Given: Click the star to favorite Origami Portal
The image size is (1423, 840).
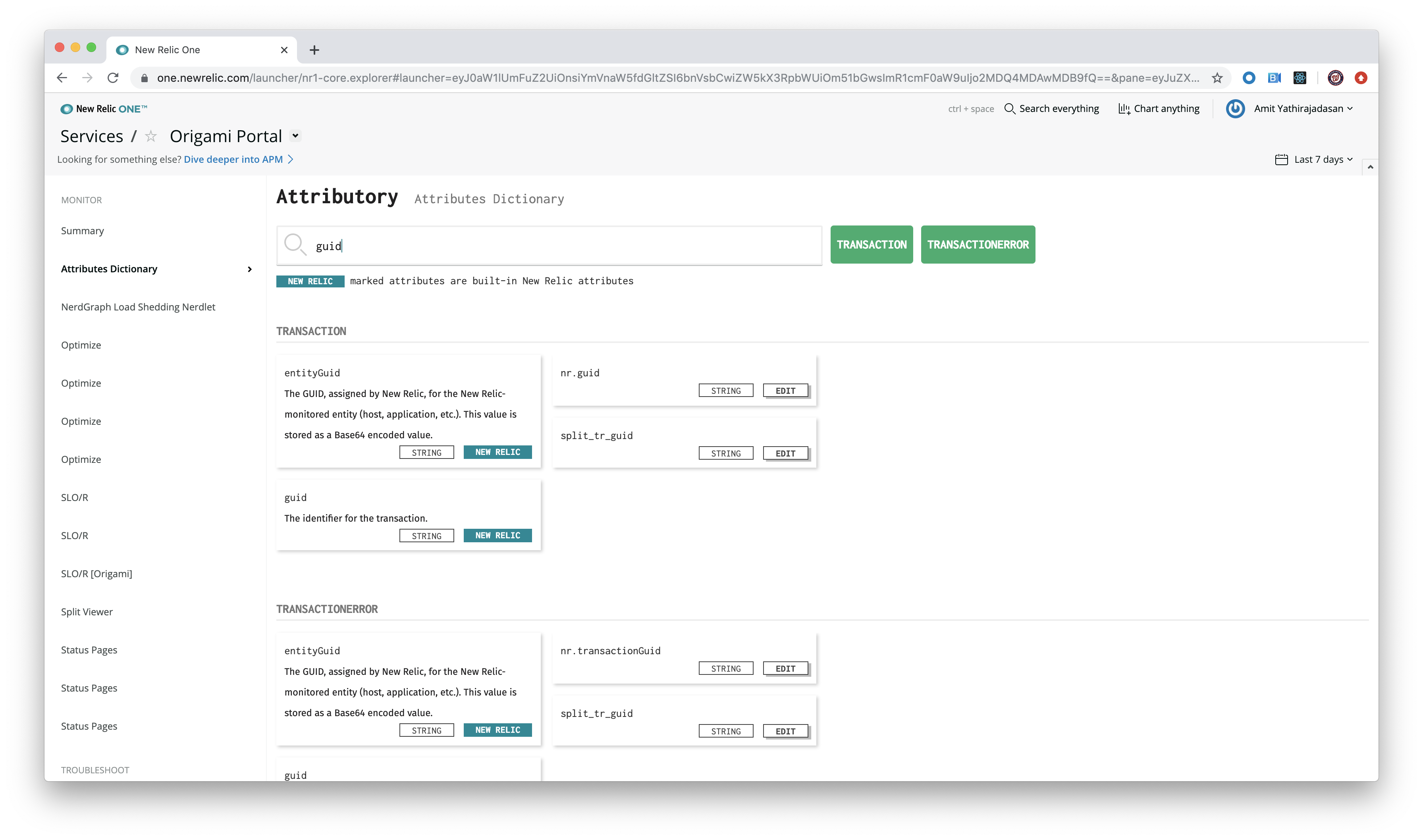Looking at the screenshot, I should 150,137.
